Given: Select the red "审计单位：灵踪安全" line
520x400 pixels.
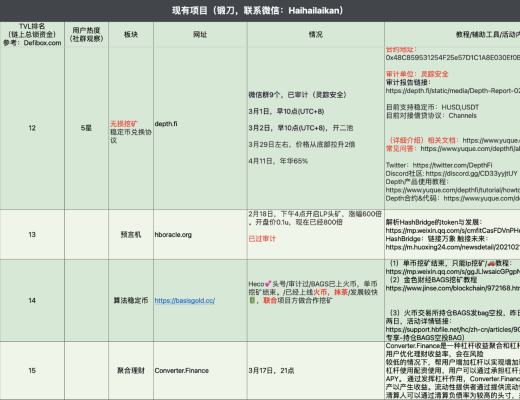Looking at the screenshot, I should click(x=417, y=74).
